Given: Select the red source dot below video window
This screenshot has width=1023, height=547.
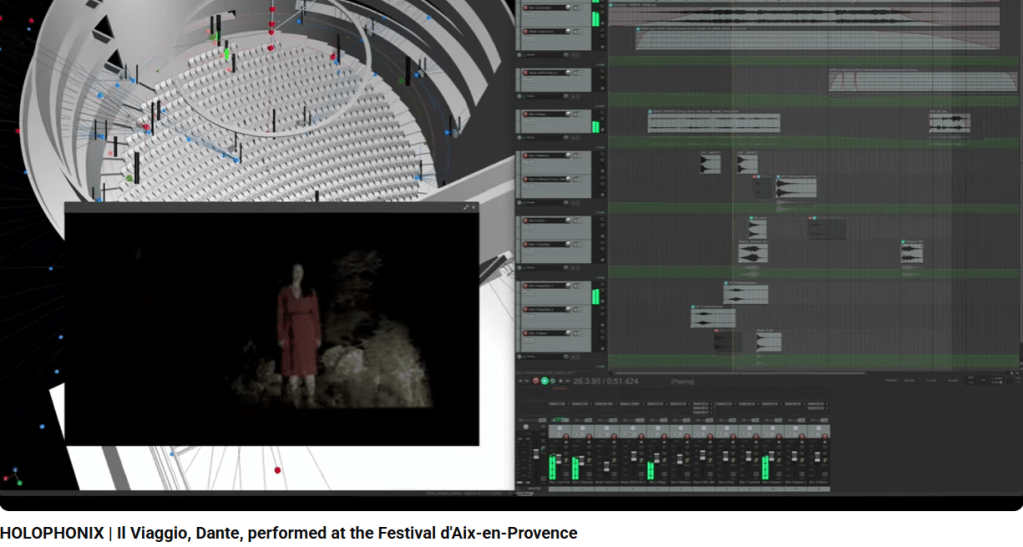Looking at the screenshot, I should pos(277,470).
